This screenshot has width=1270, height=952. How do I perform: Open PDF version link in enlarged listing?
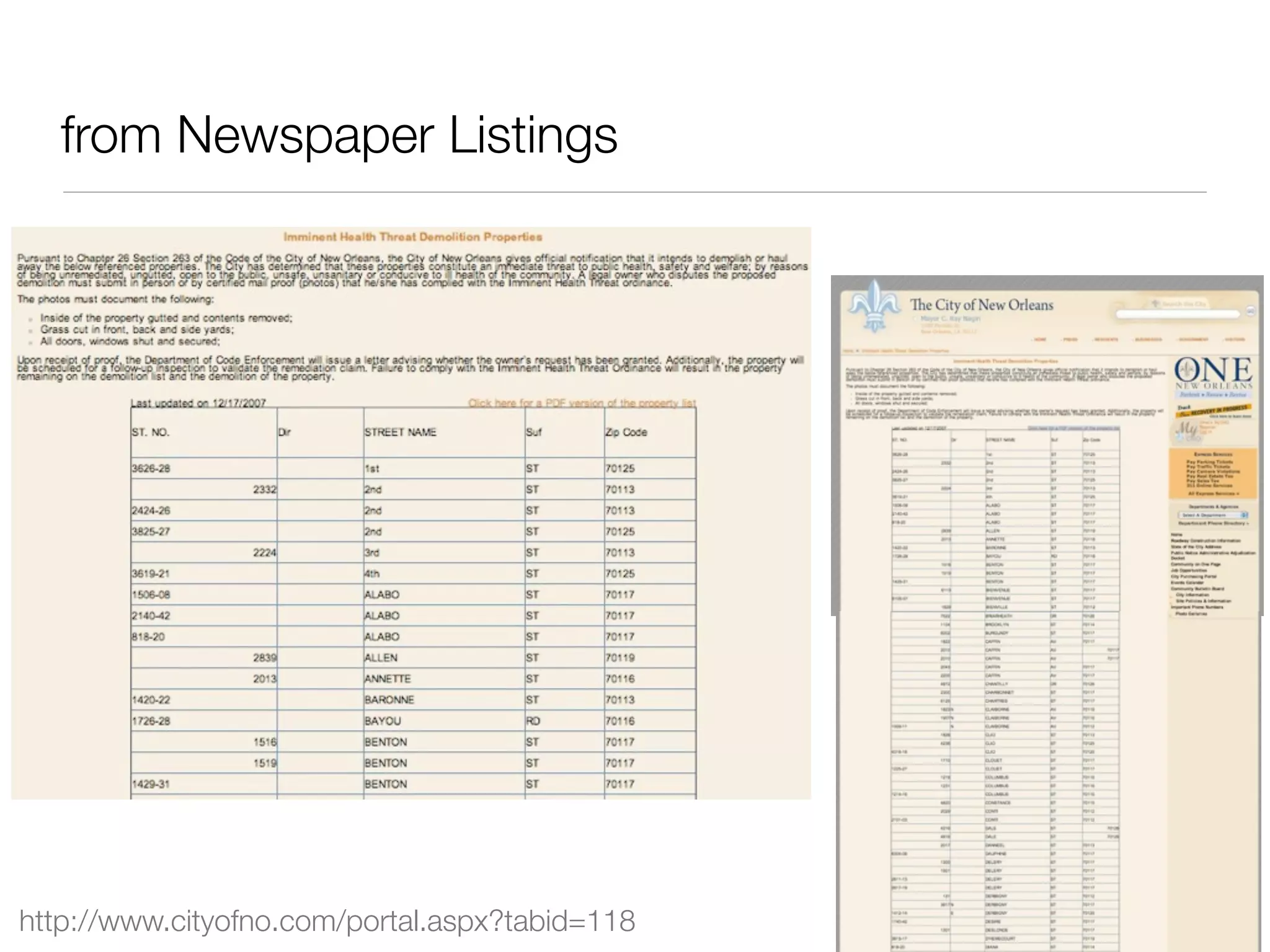point(582,403)
